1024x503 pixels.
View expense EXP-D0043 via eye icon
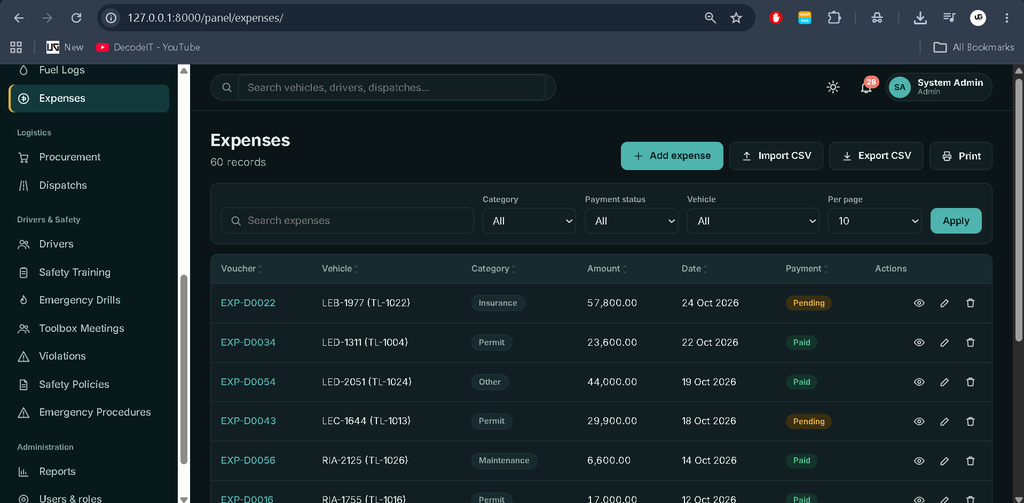(x=919, y=421)
